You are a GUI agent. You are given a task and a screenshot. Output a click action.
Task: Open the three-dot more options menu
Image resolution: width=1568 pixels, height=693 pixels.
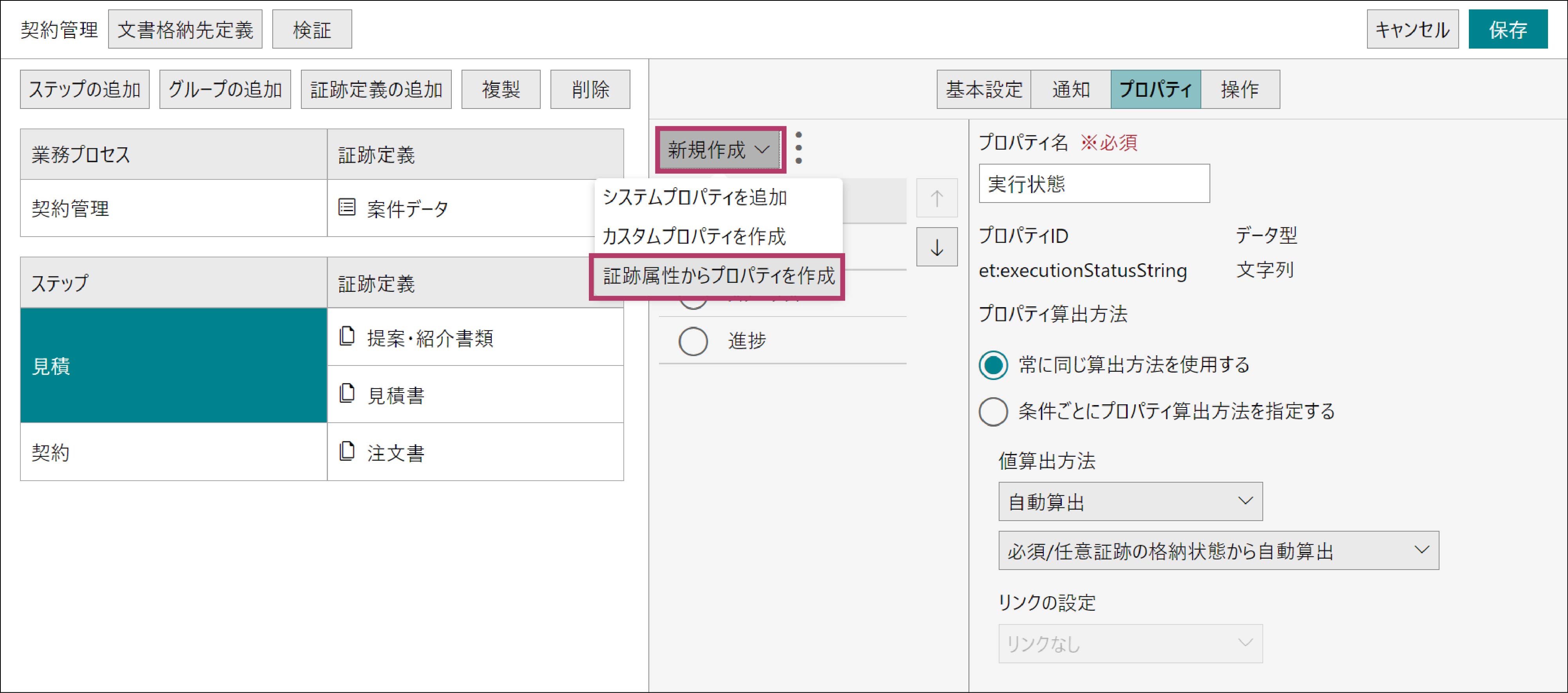pyautogui.click(x=798, y=148)
